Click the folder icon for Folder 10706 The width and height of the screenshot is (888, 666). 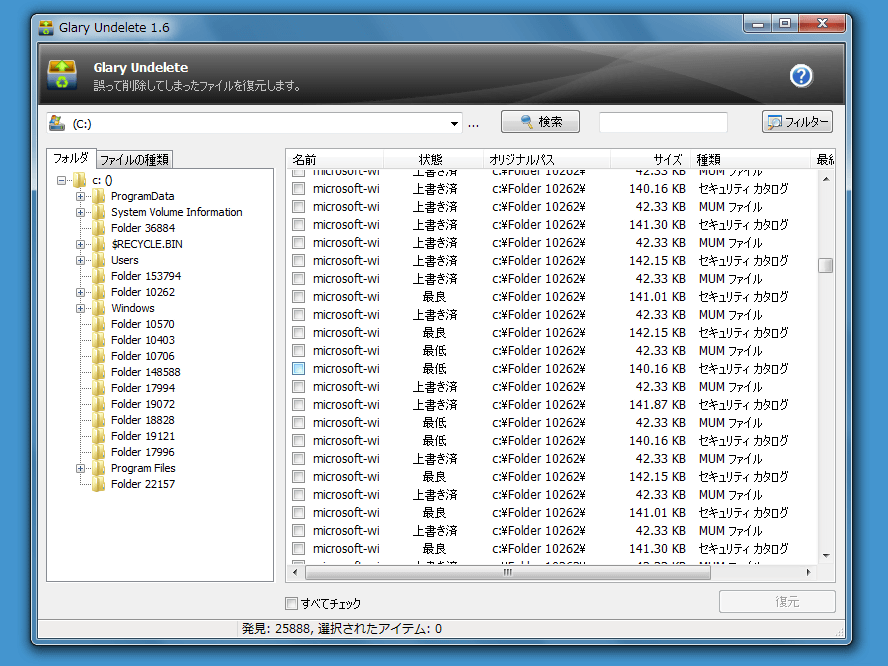pos(99,356)
